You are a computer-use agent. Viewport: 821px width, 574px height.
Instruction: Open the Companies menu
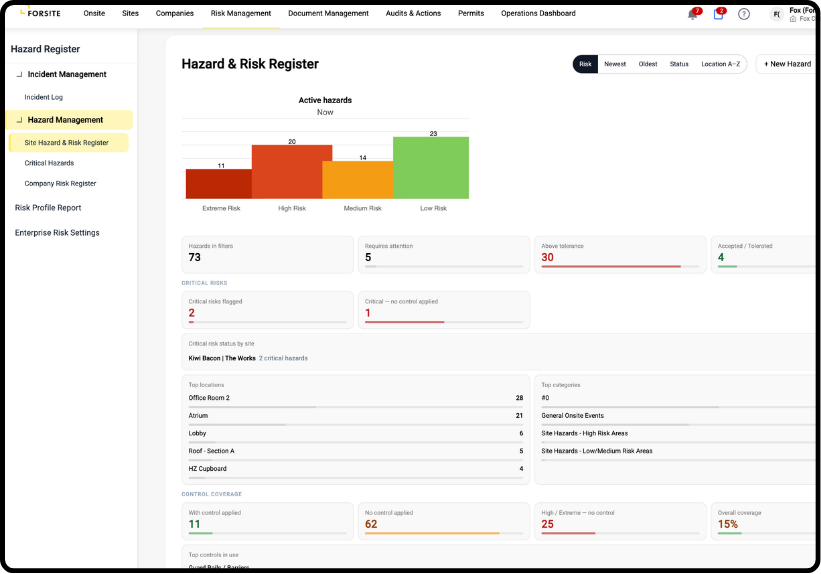click(x=174, y=13)
